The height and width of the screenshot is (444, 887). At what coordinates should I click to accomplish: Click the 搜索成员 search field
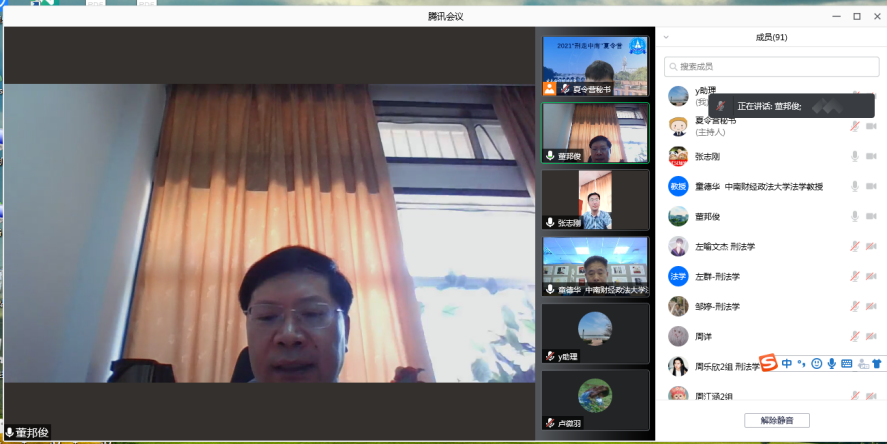pyautogui.click(x=770, y=66)
